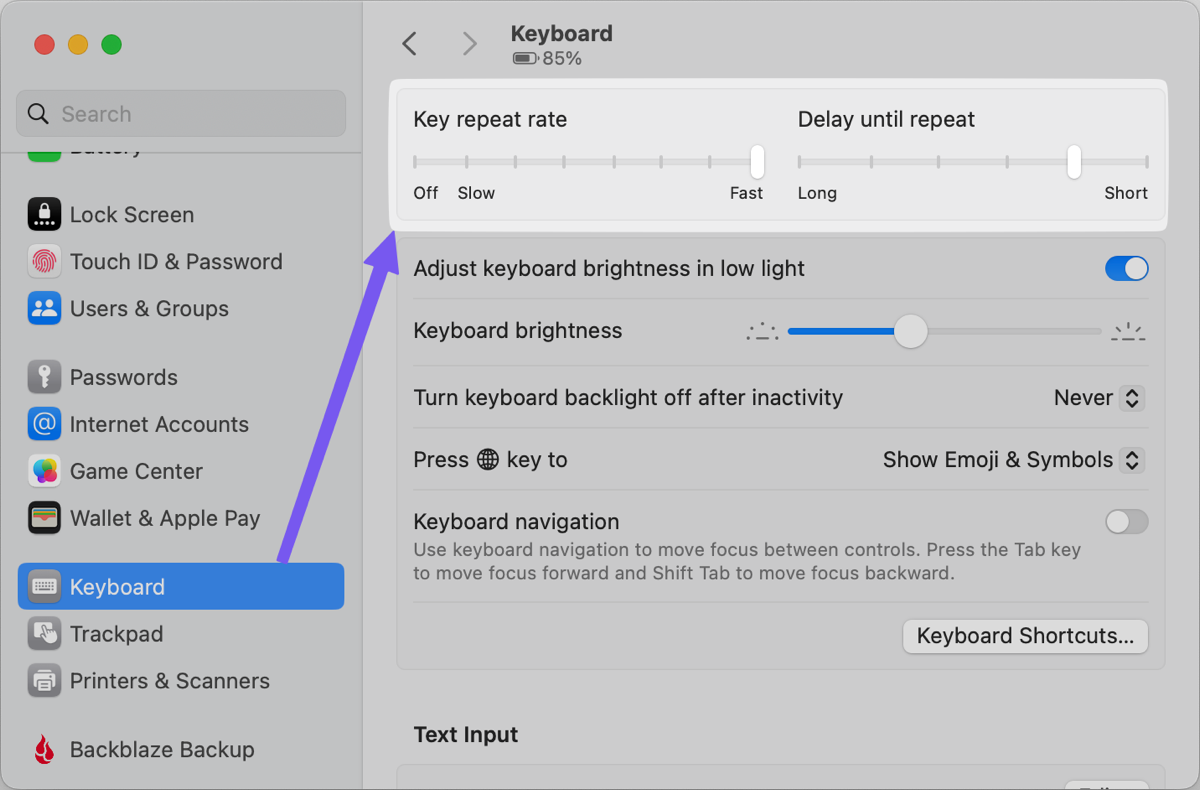Select the Users & Groups icon

point(44,309)
